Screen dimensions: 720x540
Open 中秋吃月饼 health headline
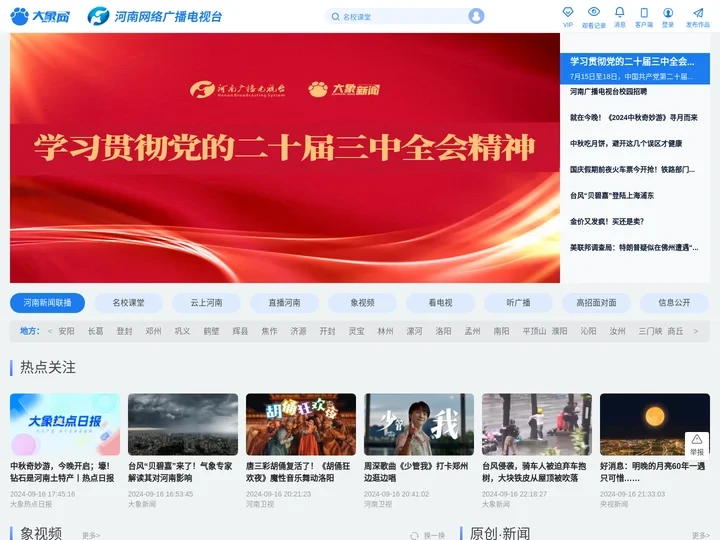tap(626, 143)
